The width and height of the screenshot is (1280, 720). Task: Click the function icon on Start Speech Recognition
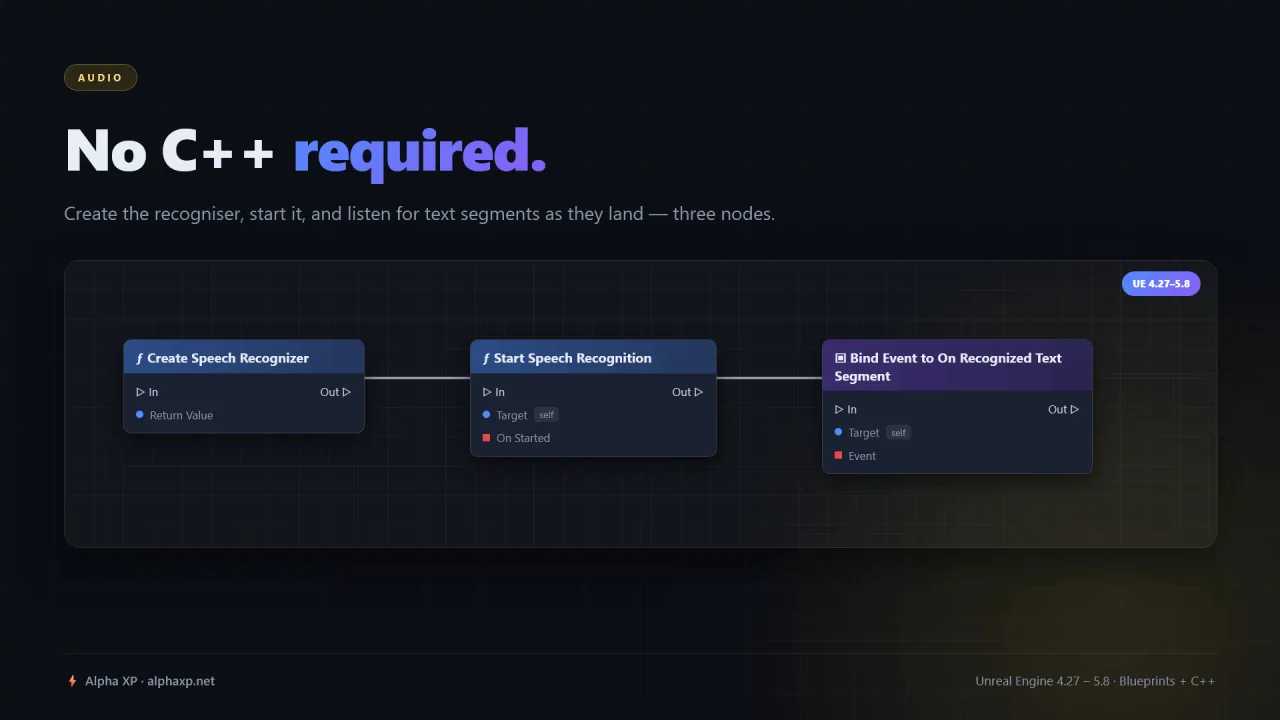tap(486, 358)
